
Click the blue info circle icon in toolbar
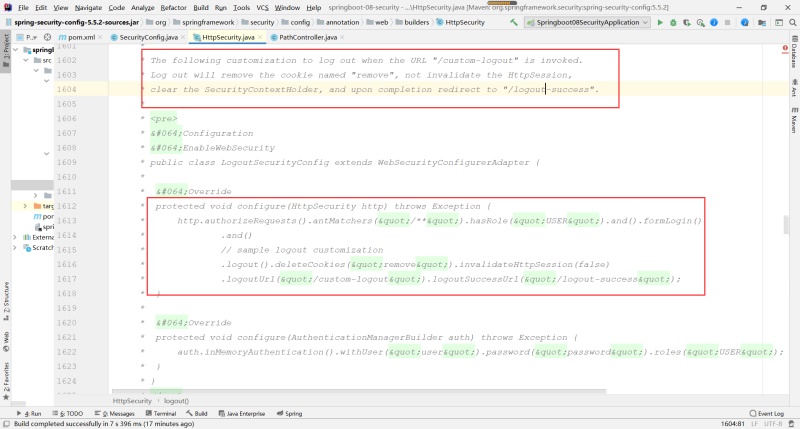(714, 22)
